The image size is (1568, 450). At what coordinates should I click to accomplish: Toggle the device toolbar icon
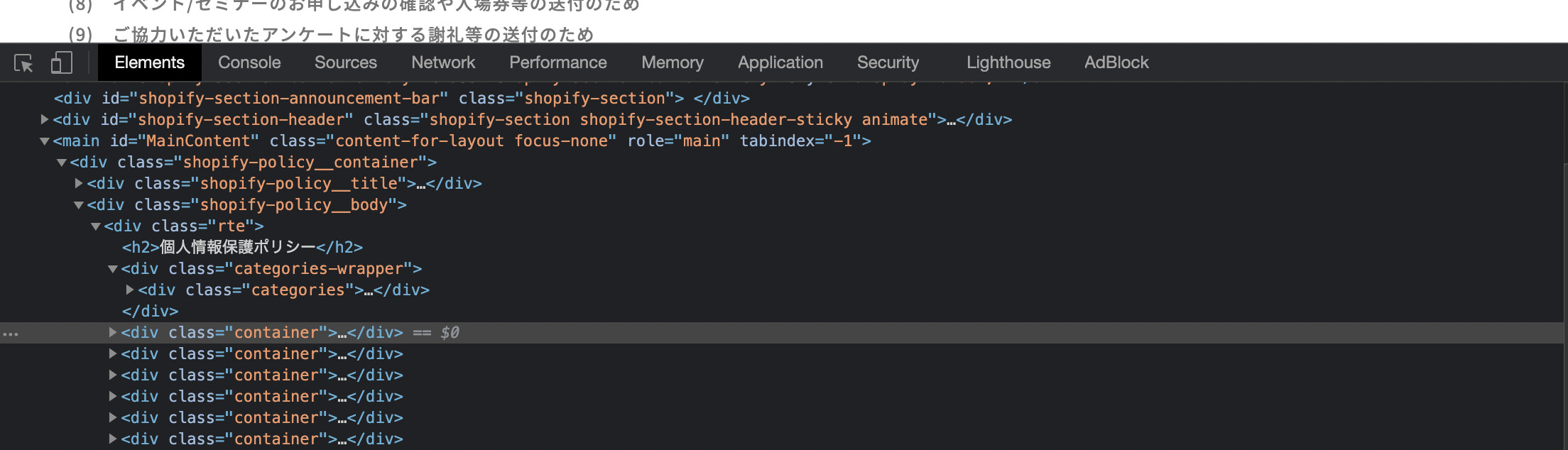pos(62,63)
